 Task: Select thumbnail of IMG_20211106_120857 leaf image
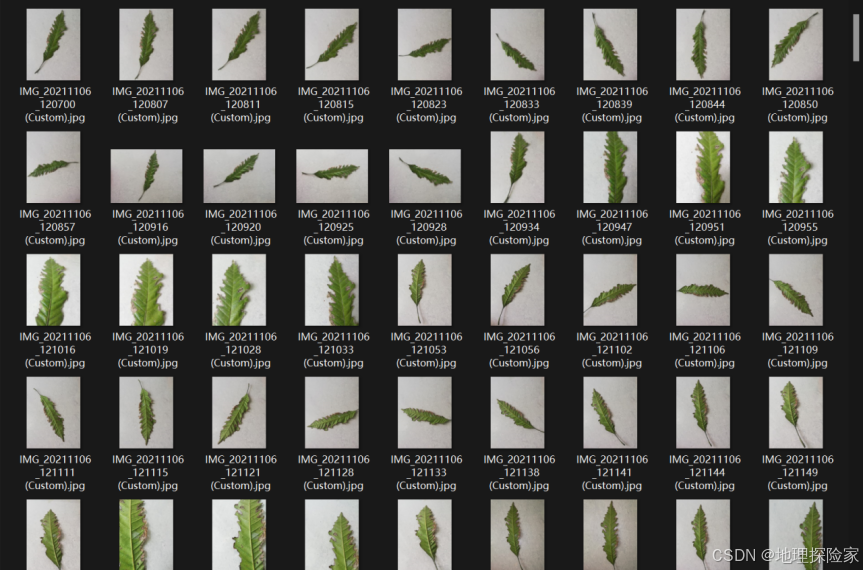pos(53,167)
